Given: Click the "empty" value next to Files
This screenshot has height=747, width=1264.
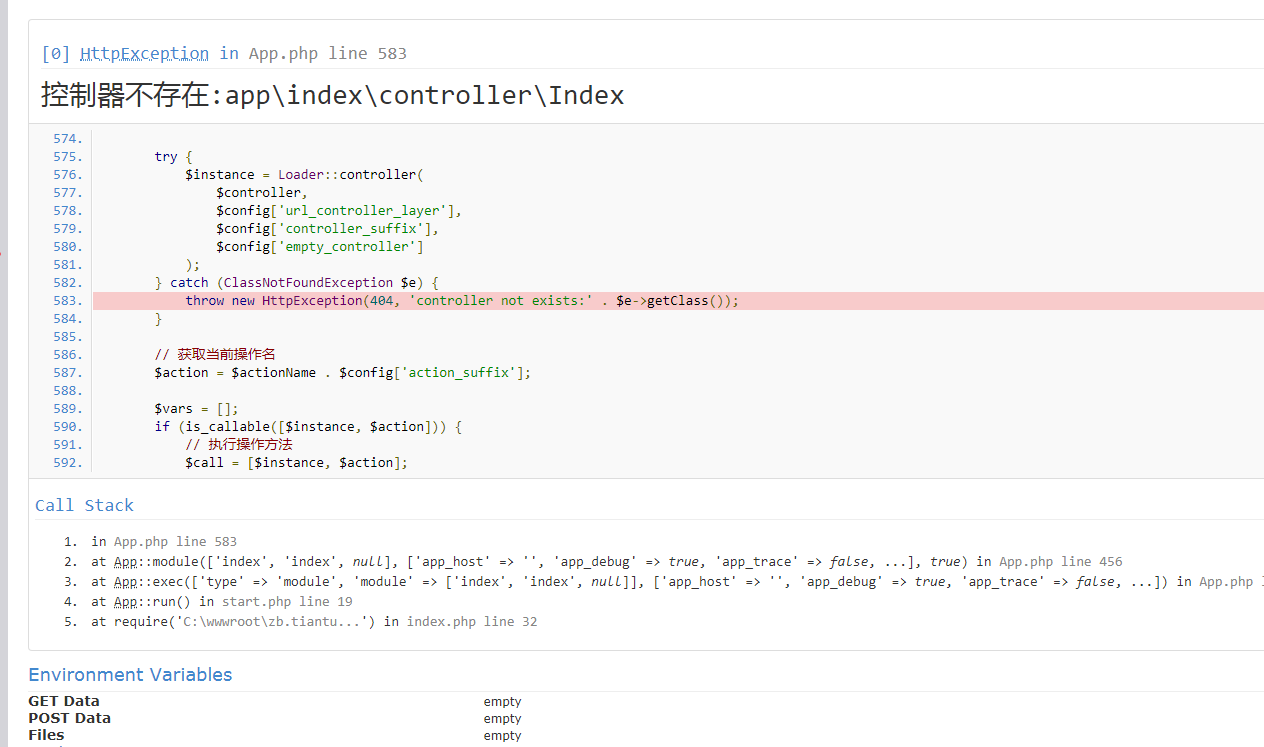Looking at the screenshot, I should tap(502, 736).
